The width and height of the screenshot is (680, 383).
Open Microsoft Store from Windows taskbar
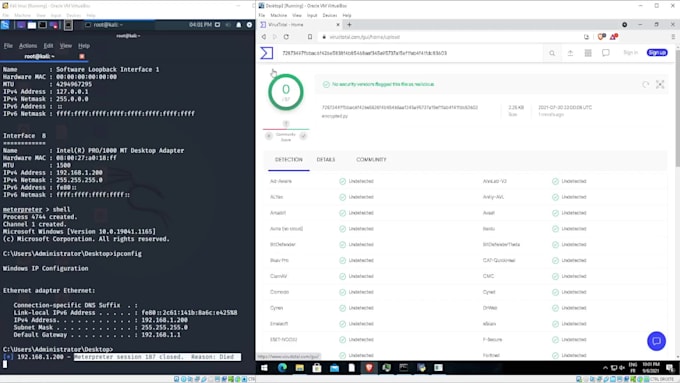pyautogui.click(x=317, y=368)
